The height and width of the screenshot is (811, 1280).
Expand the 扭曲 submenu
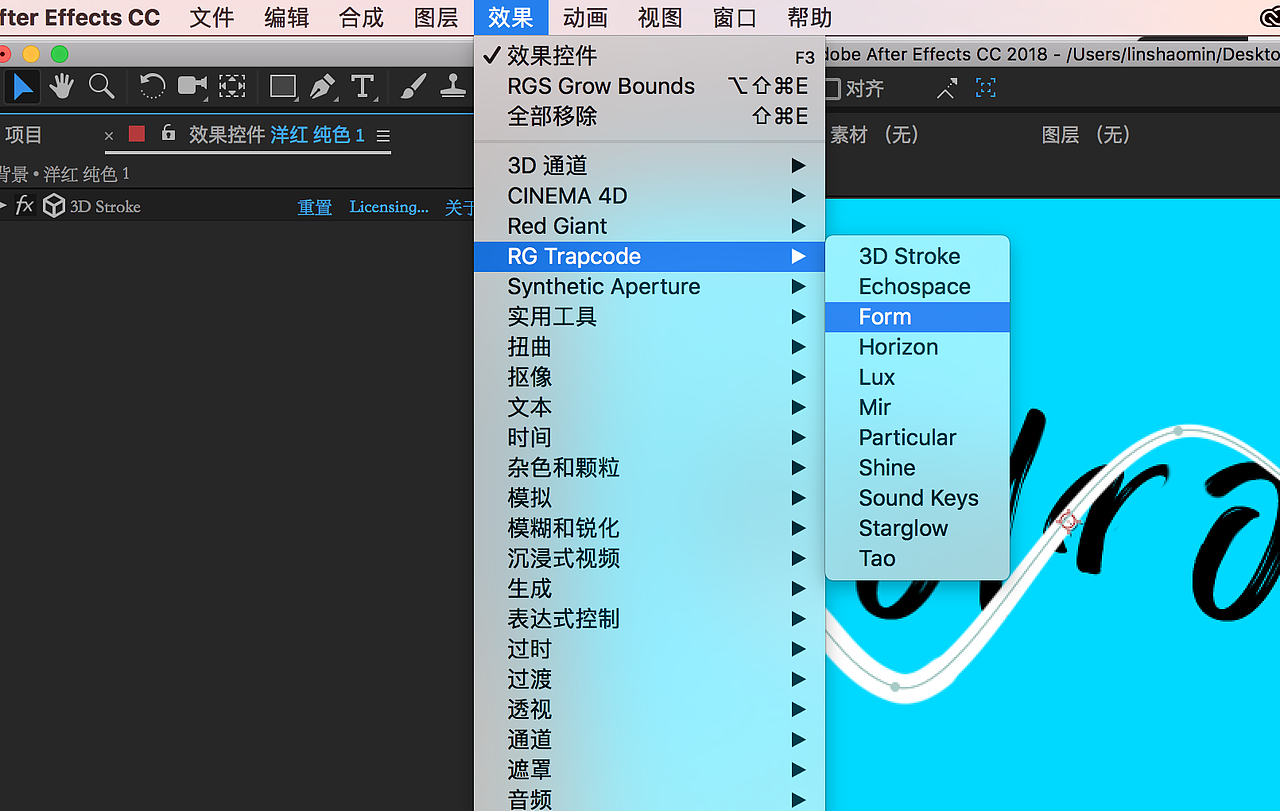(x=650, y=346)
